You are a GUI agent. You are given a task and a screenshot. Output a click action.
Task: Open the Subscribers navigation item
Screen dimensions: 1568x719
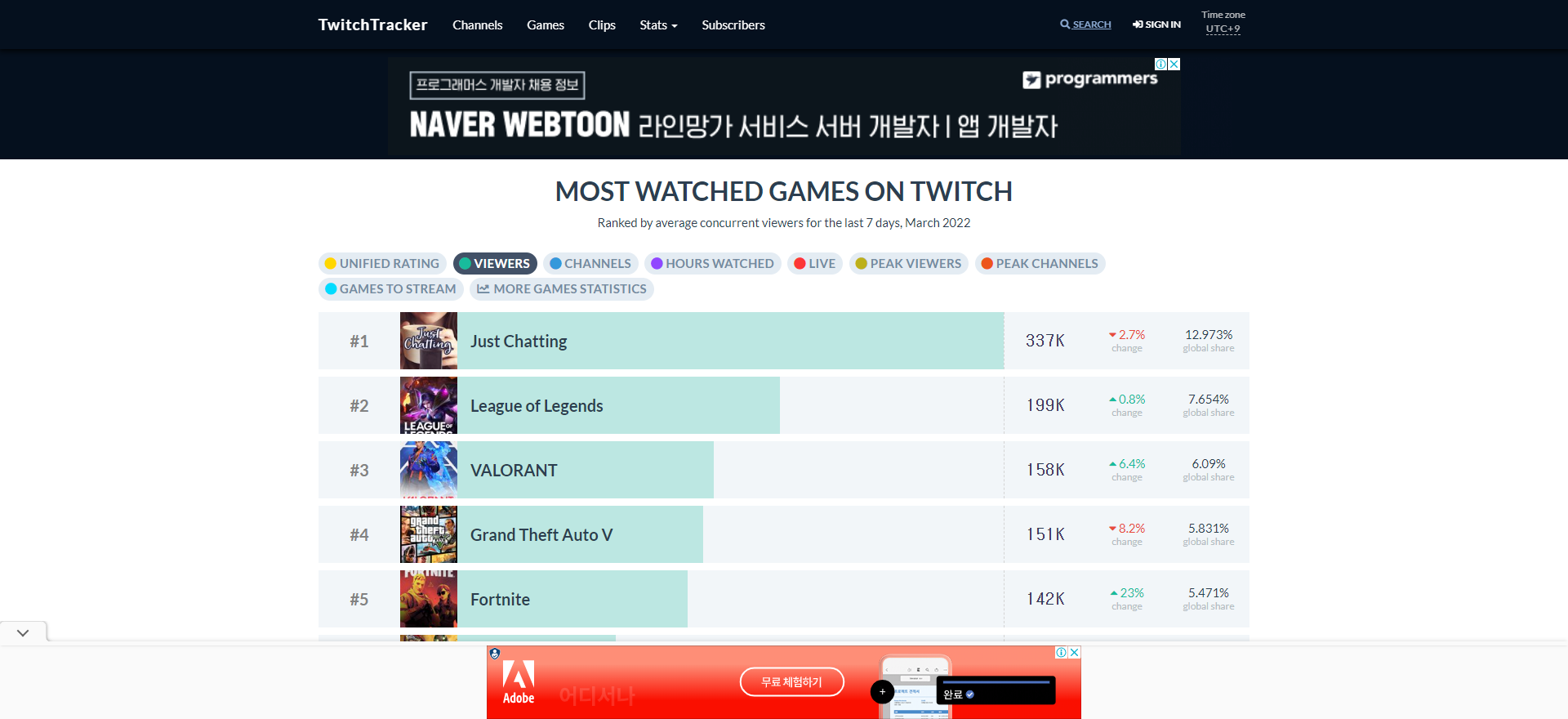(733, 25)
